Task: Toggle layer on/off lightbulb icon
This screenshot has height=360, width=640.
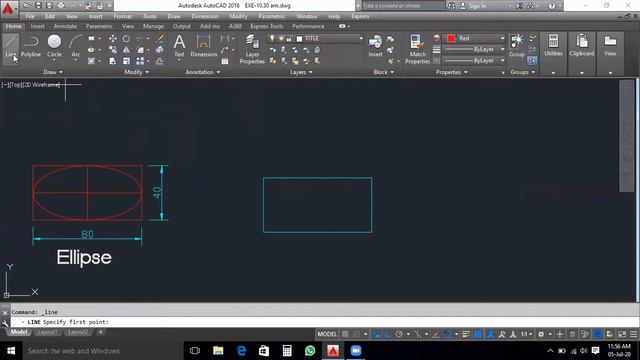Action: point(272,38)
